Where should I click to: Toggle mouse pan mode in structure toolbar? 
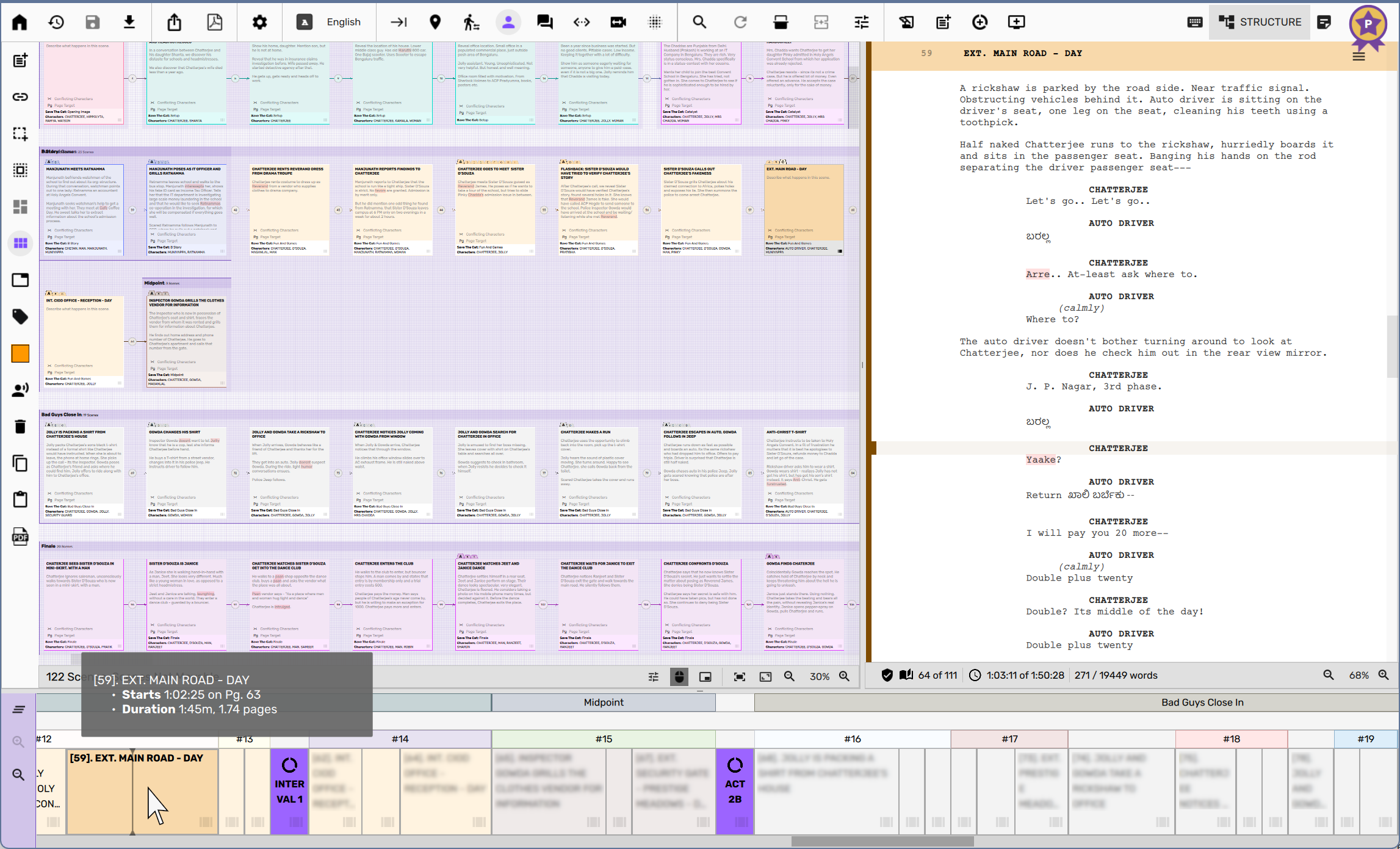tap(679, 676)
